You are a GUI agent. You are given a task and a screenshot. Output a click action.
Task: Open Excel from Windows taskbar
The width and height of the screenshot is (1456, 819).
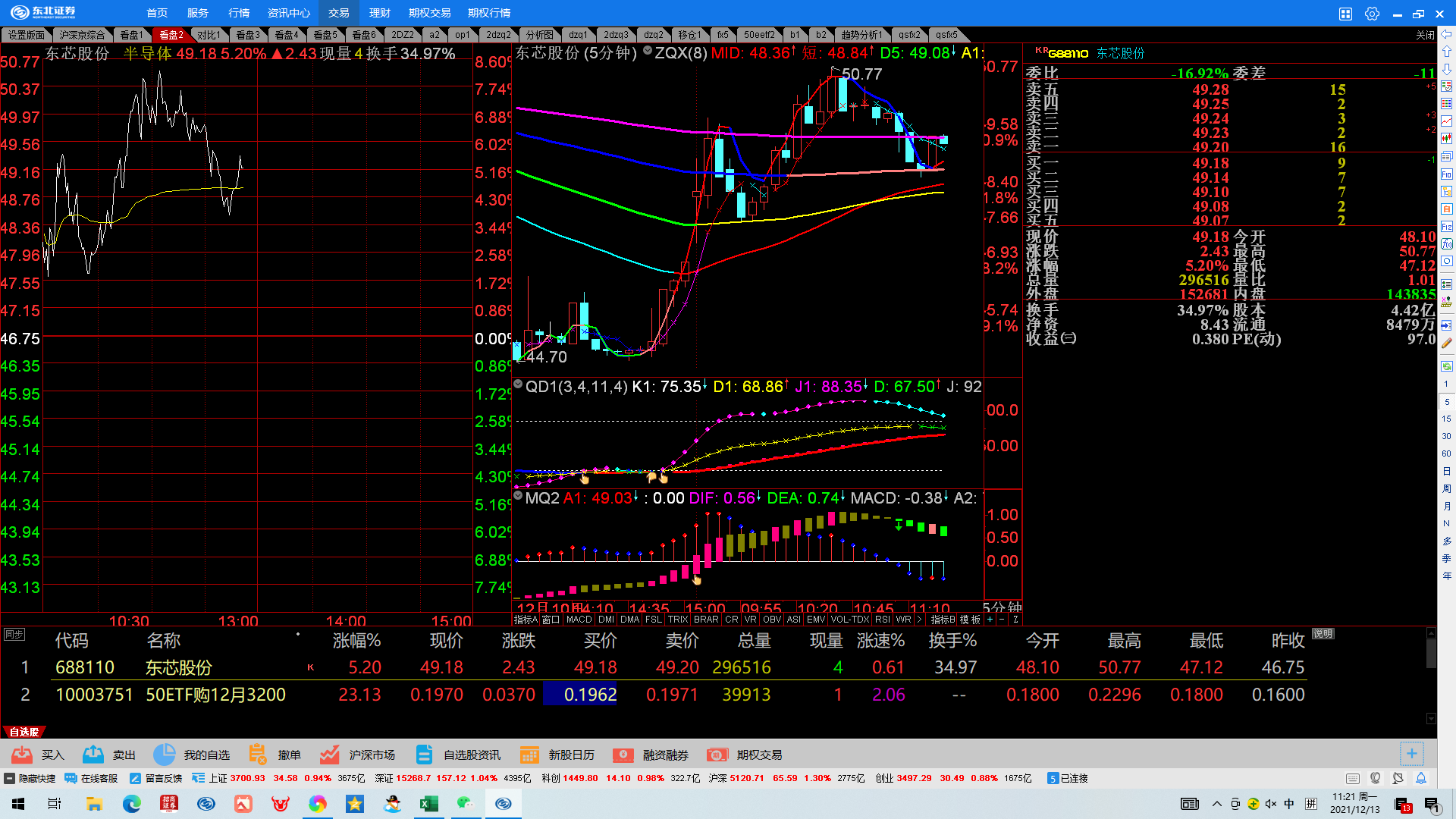click(x=429, y=804)
